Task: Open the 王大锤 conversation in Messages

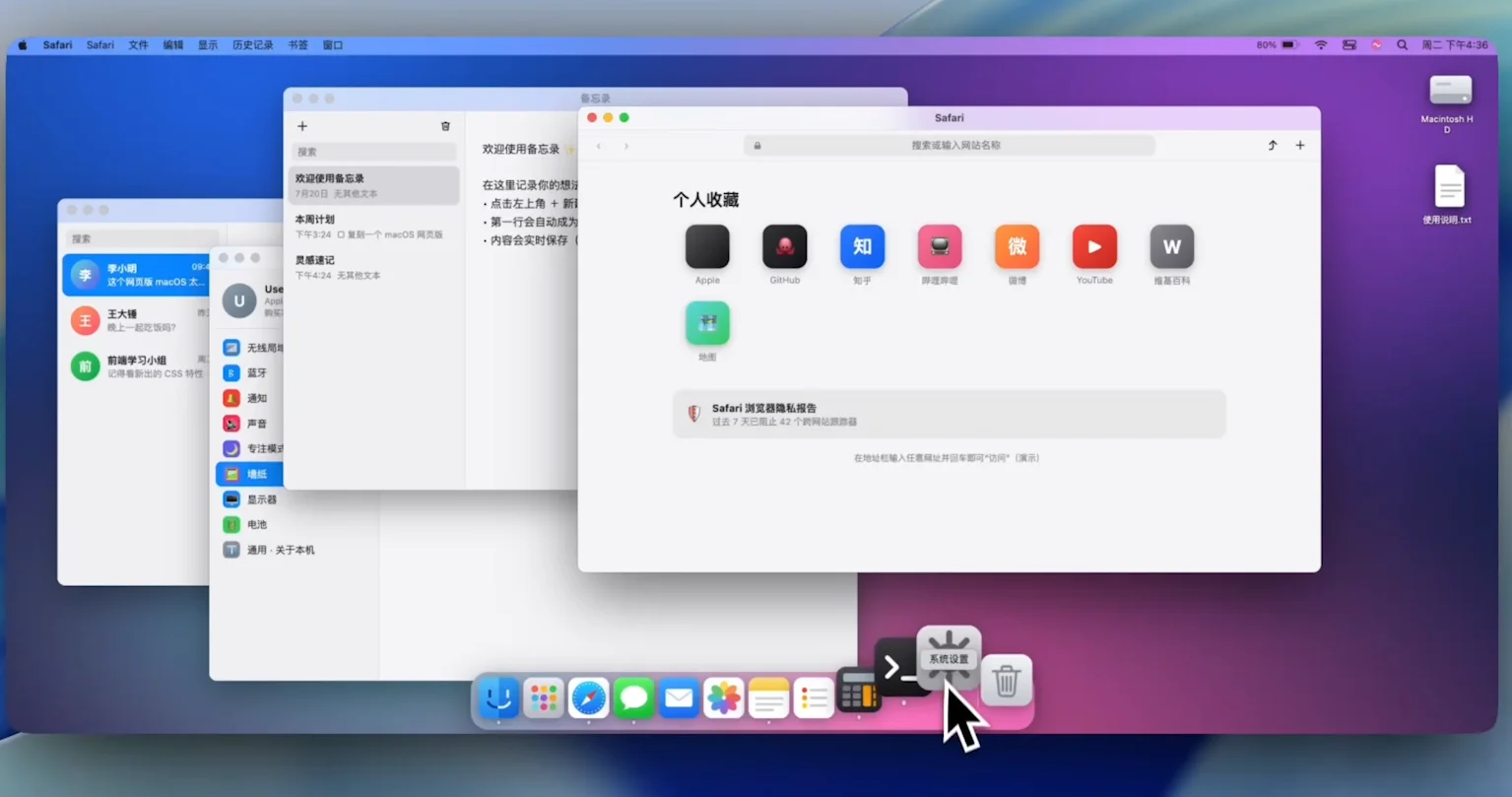Action: click(x=136, y=320)
